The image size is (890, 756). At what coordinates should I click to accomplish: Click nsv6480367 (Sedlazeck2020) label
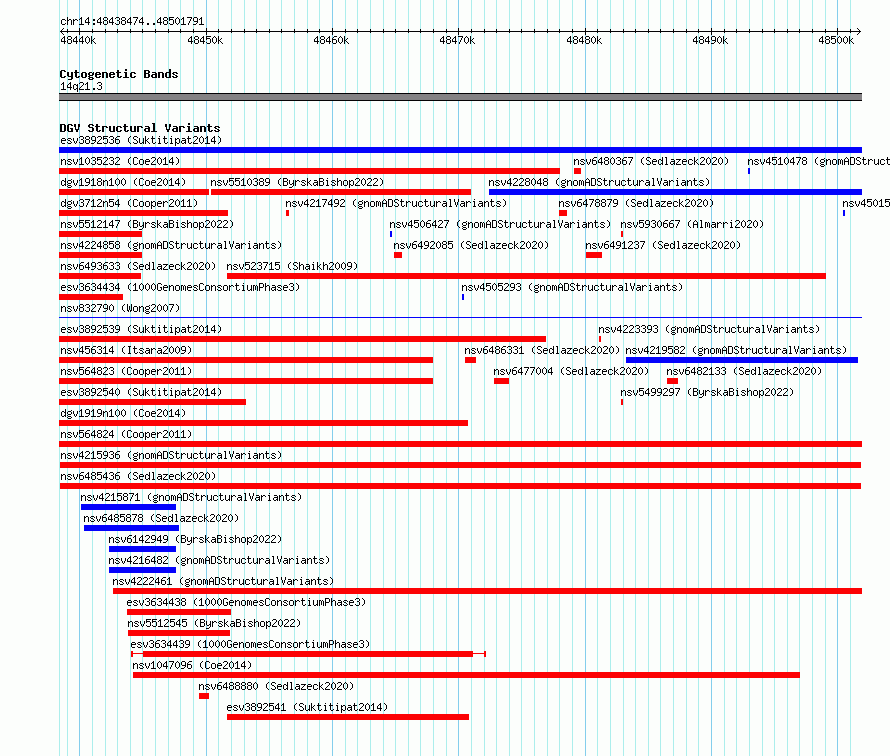(651, 161)
